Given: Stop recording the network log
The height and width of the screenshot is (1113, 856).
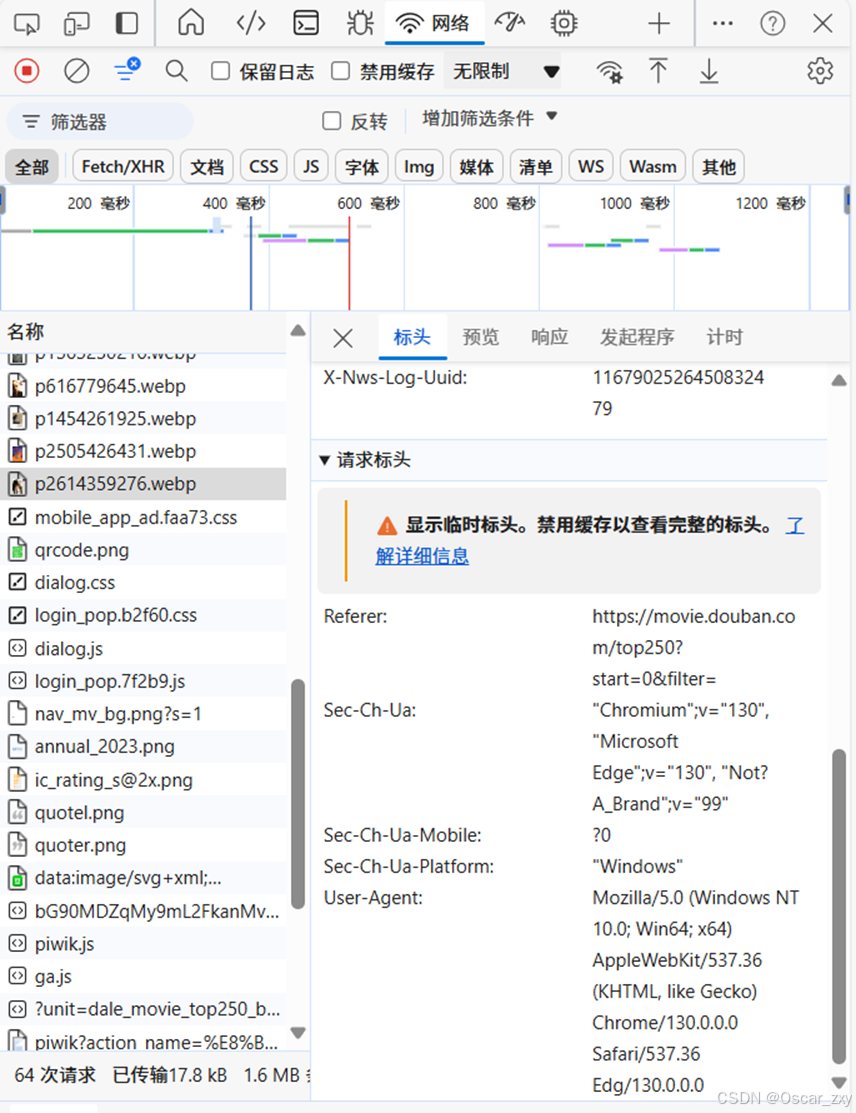Looking at the screenshot, I should 26,71.
